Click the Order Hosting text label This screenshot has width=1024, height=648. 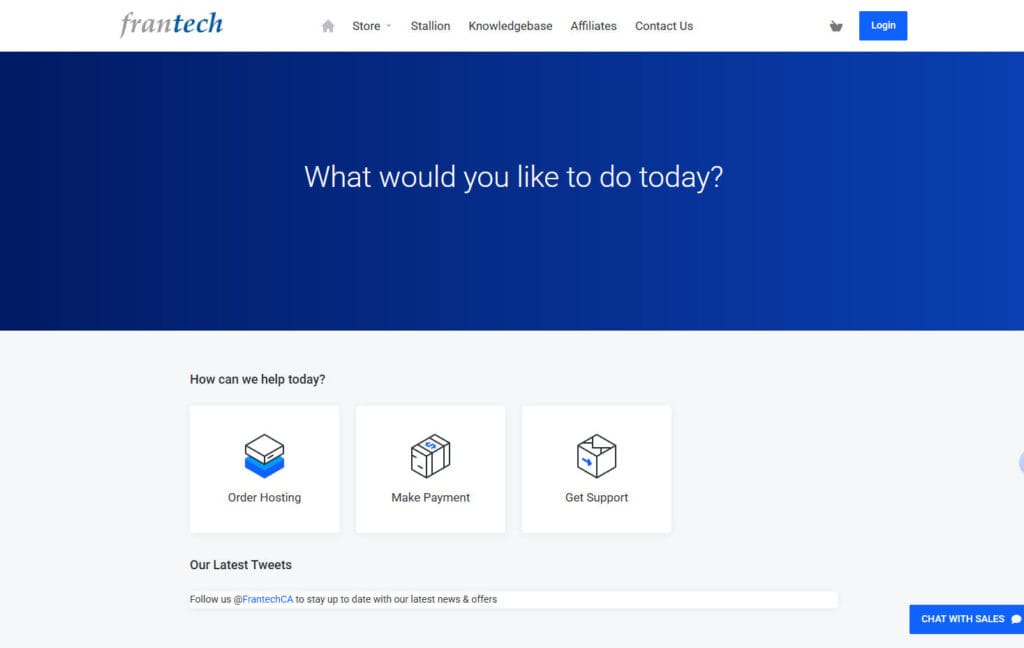click(x=264, y=497)
